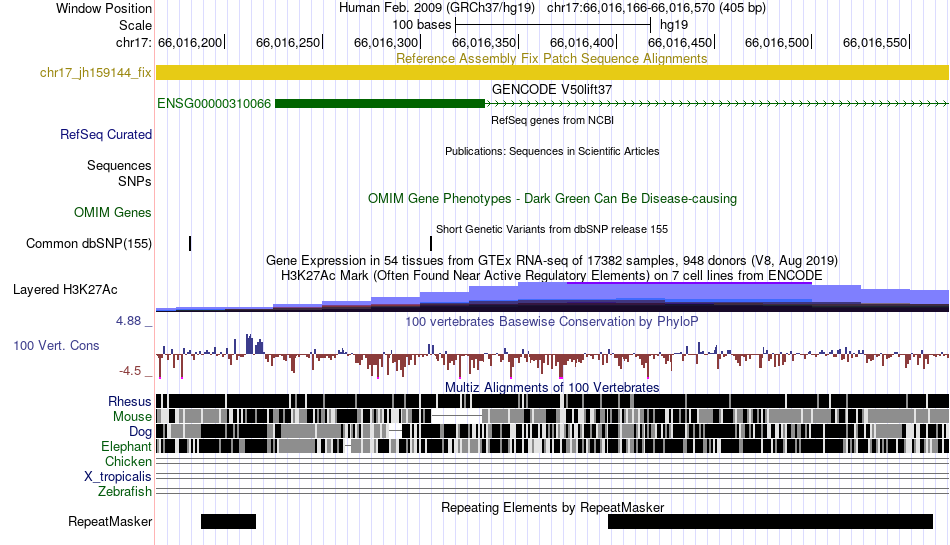Click the -4.5 PhyloP lower scale value
Screen dimensions: 950x545
[x=130, y=371]
